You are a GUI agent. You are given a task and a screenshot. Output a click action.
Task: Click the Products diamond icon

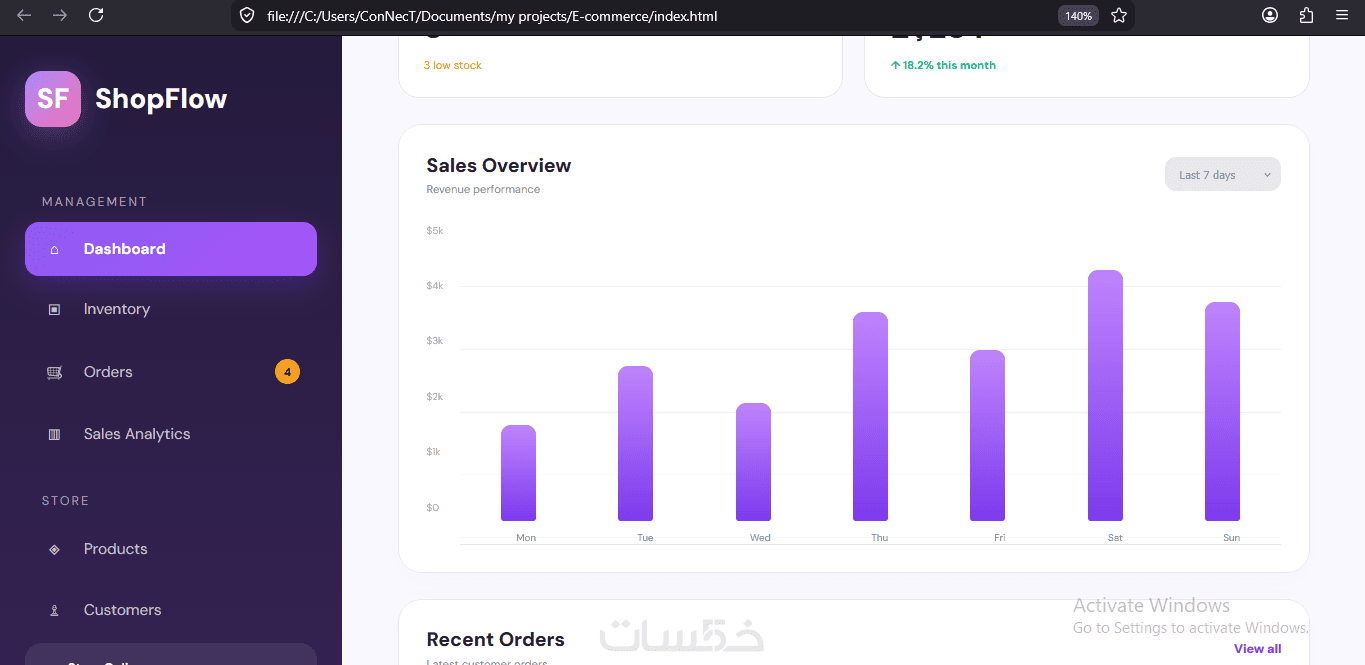(x=54, y=549)
